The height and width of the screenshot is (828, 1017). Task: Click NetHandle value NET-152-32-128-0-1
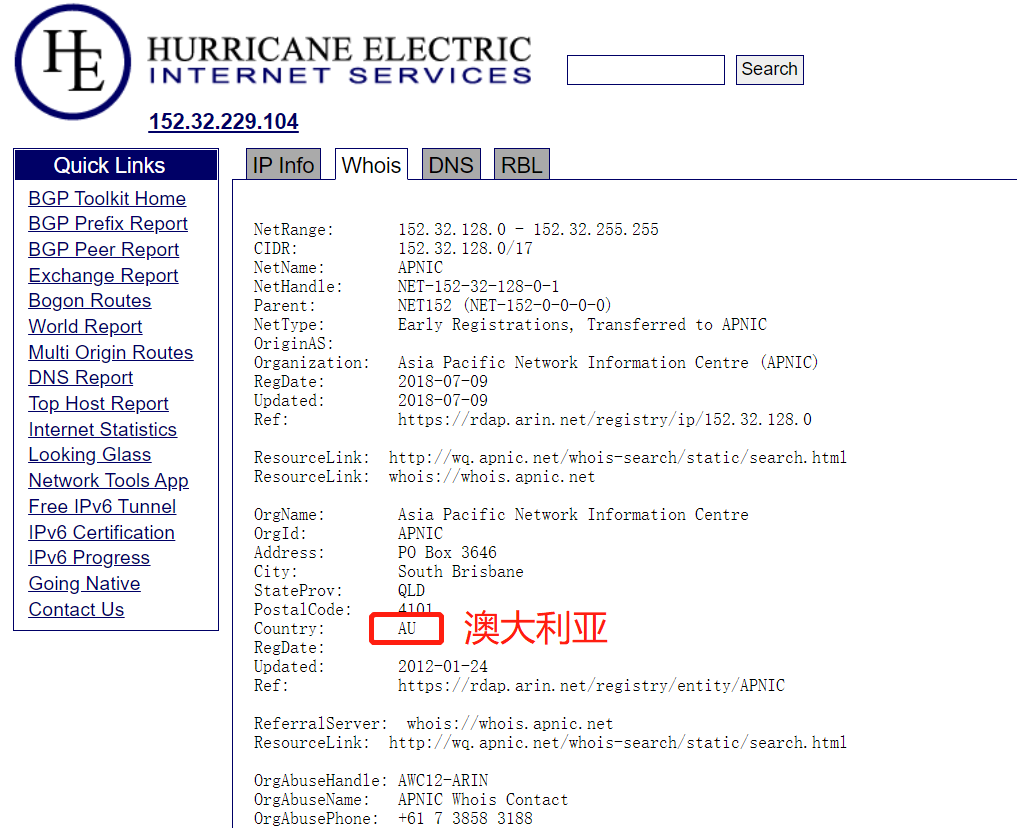pos(478,287)
